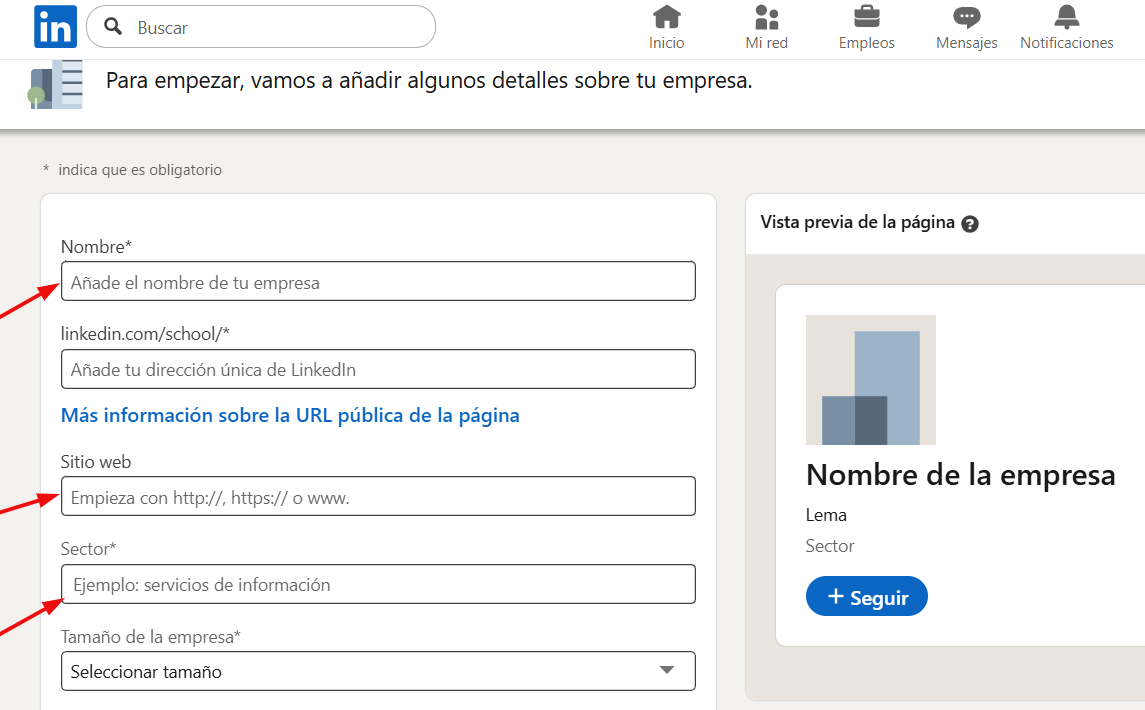Click the search magnifier icon
Image resolution: width=1145 pixels, height=710 pixels.
(112, 27)
